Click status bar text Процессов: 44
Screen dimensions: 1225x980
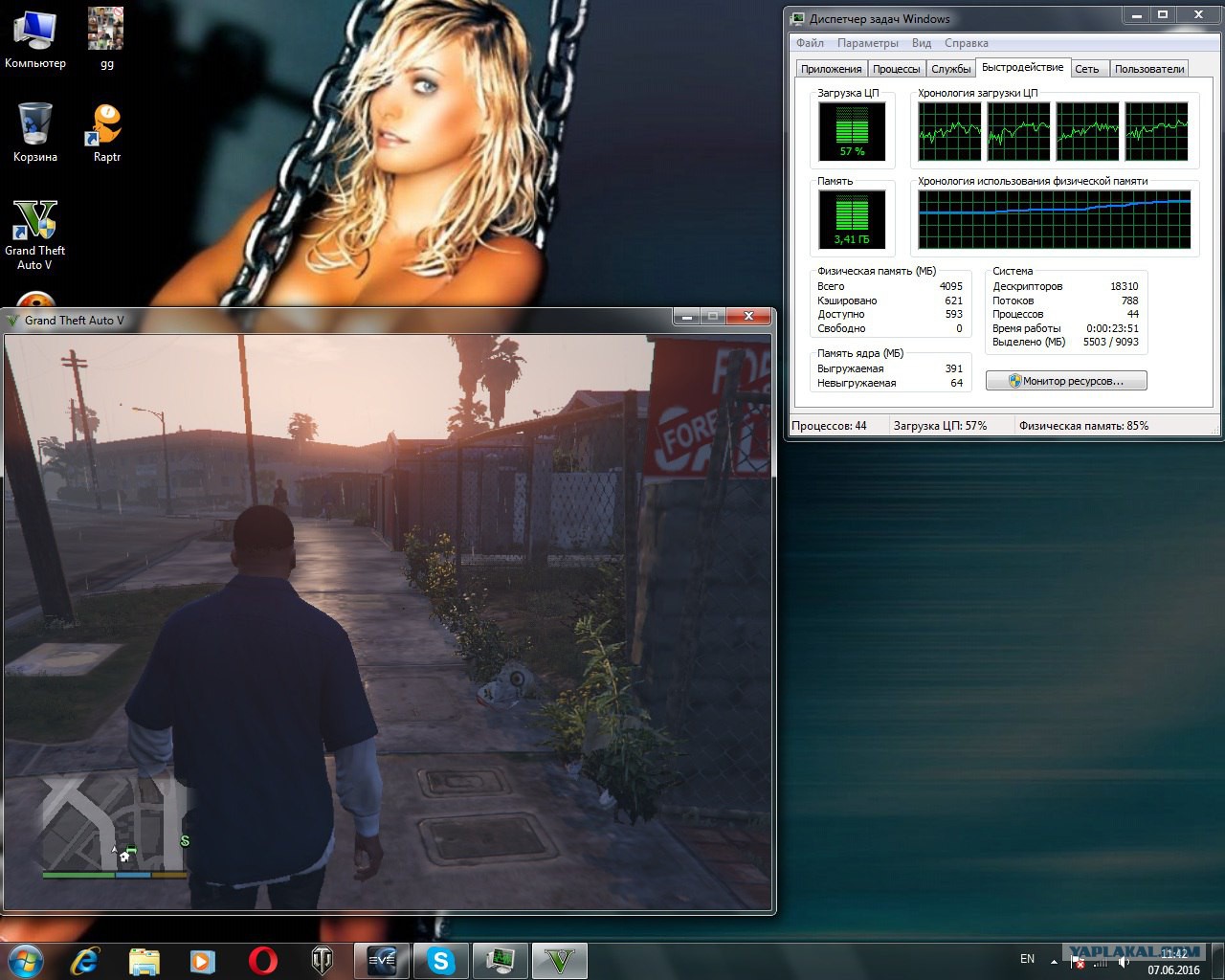click(829, 426)
